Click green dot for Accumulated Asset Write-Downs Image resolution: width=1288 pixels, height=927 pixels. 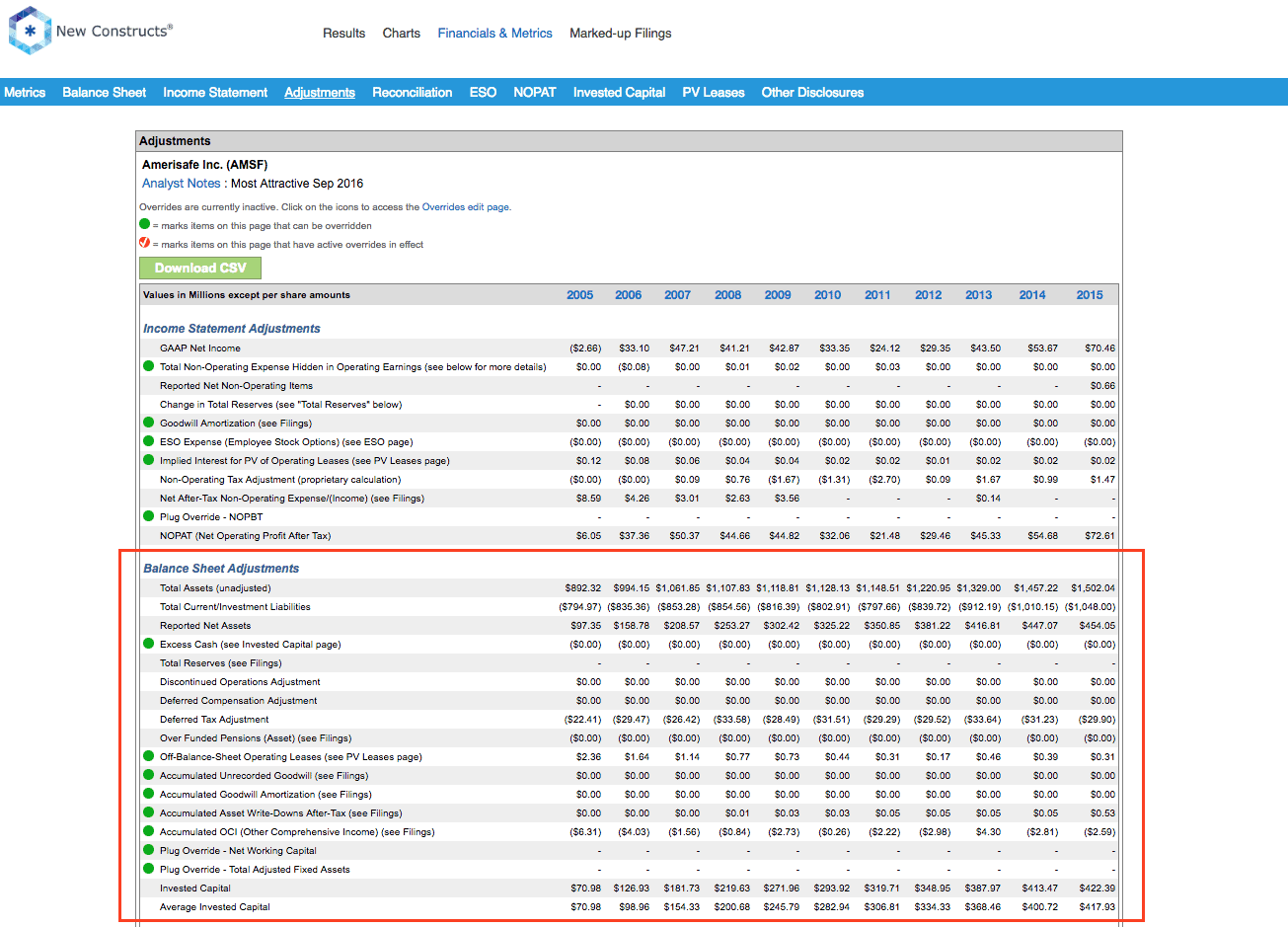149,812
